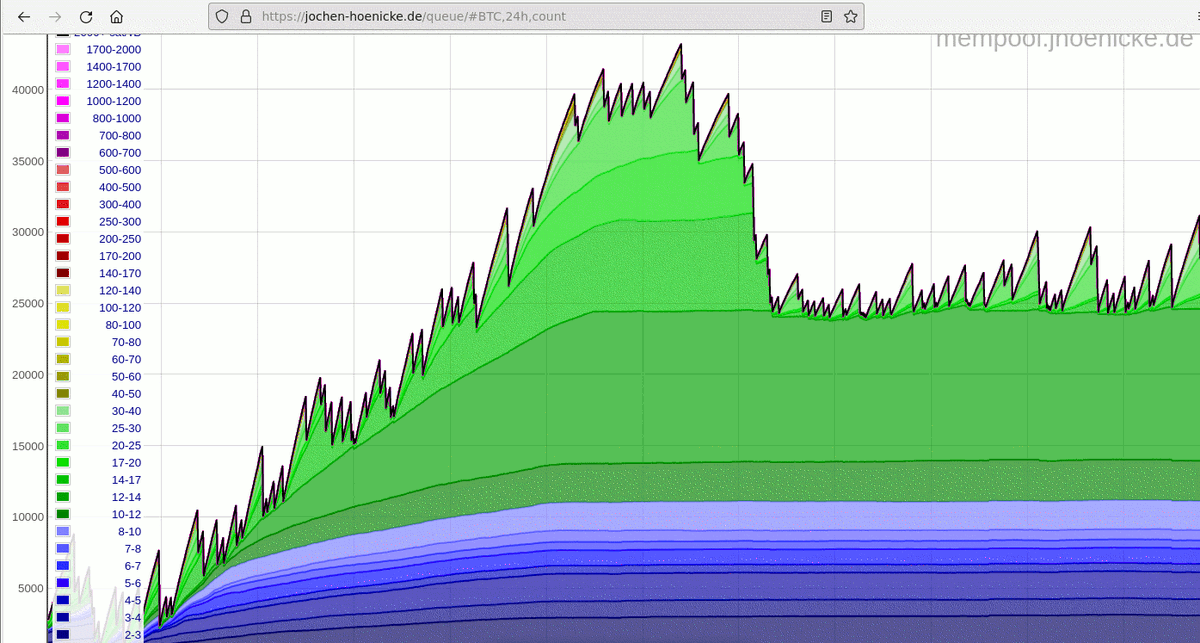This screenshot has height=643, width=1200.
Task: Click the 800-1000 fee color swatch
Action: point(63,118)
